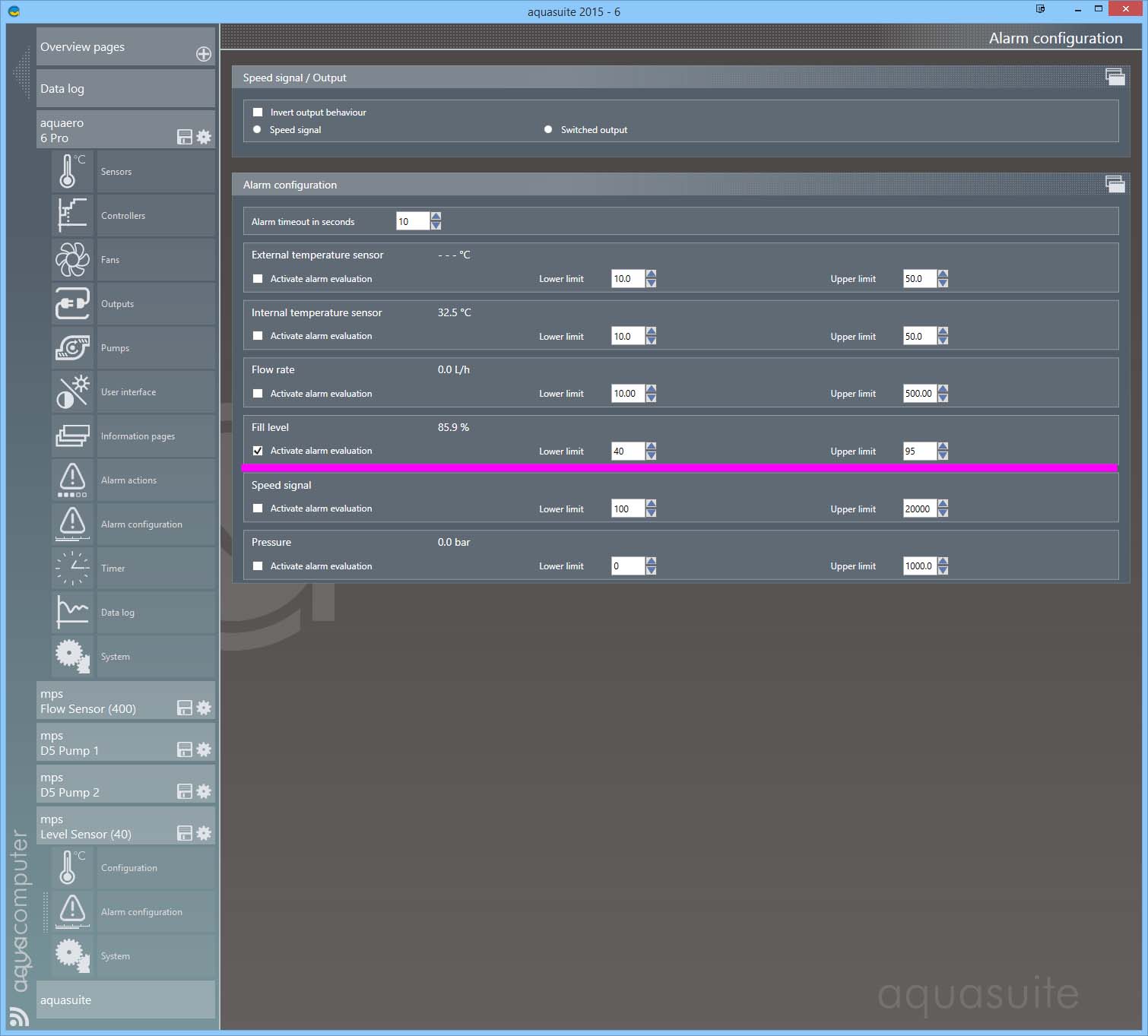Open the Fans page icon
The image size is (1148, 1036).
(72, 260)
